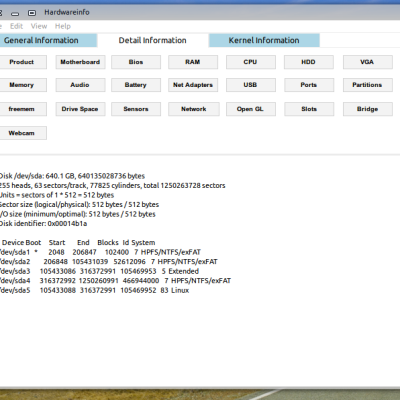Open the View menu
The height and width of the screenshot is (400, 400).
(x=39, y=26)
